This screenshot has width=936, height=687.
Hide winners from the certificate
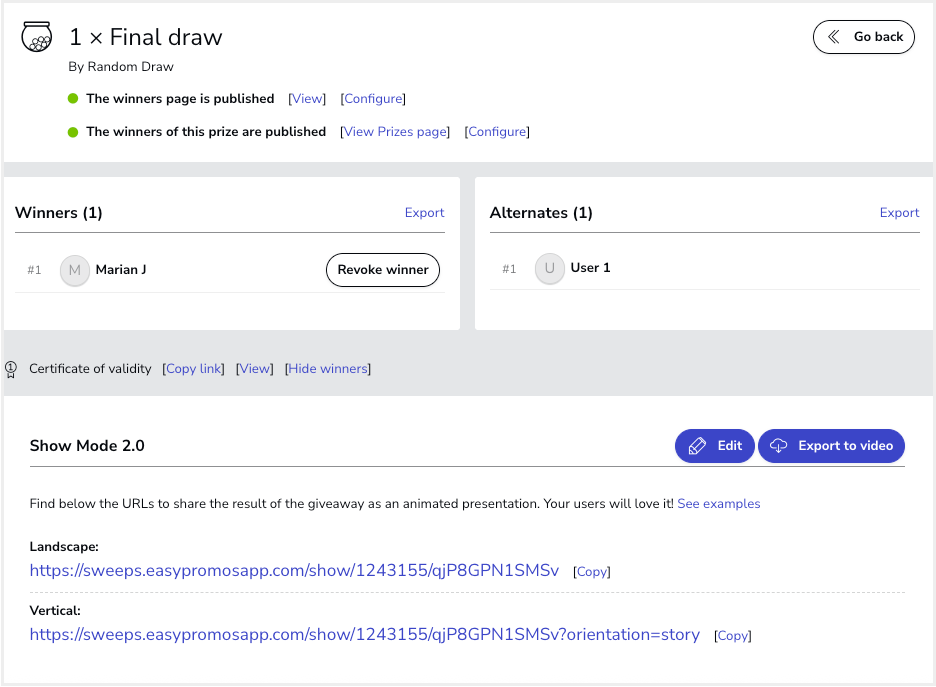328,369
